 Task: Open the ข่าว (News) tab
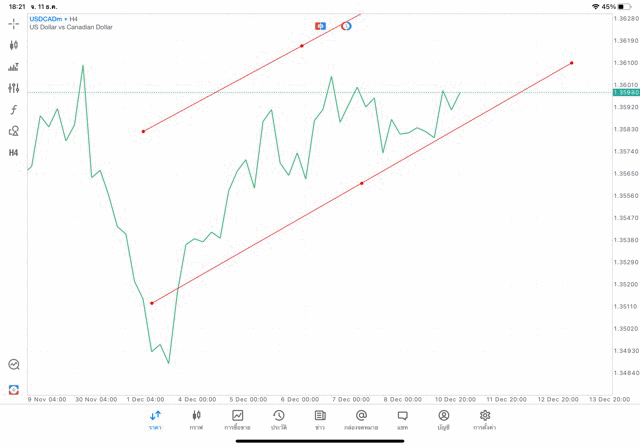click(x=320, y=419)
